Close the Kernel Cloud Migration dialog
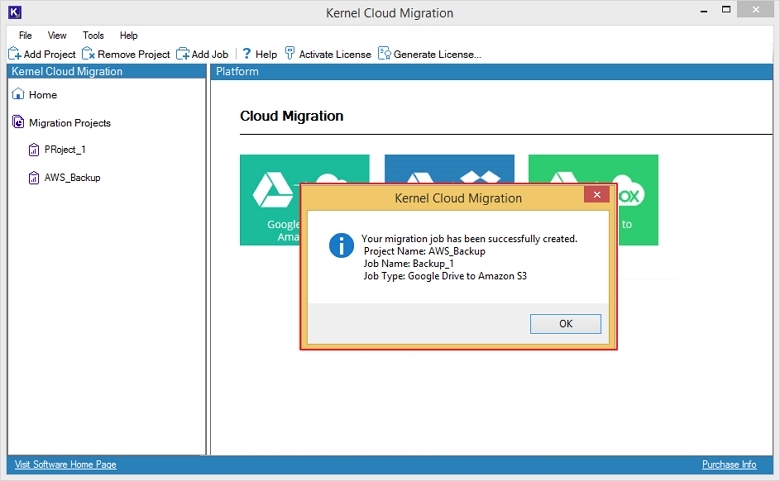Image resolution: width=780 pixels, height=481 pixels. point(596,194)
